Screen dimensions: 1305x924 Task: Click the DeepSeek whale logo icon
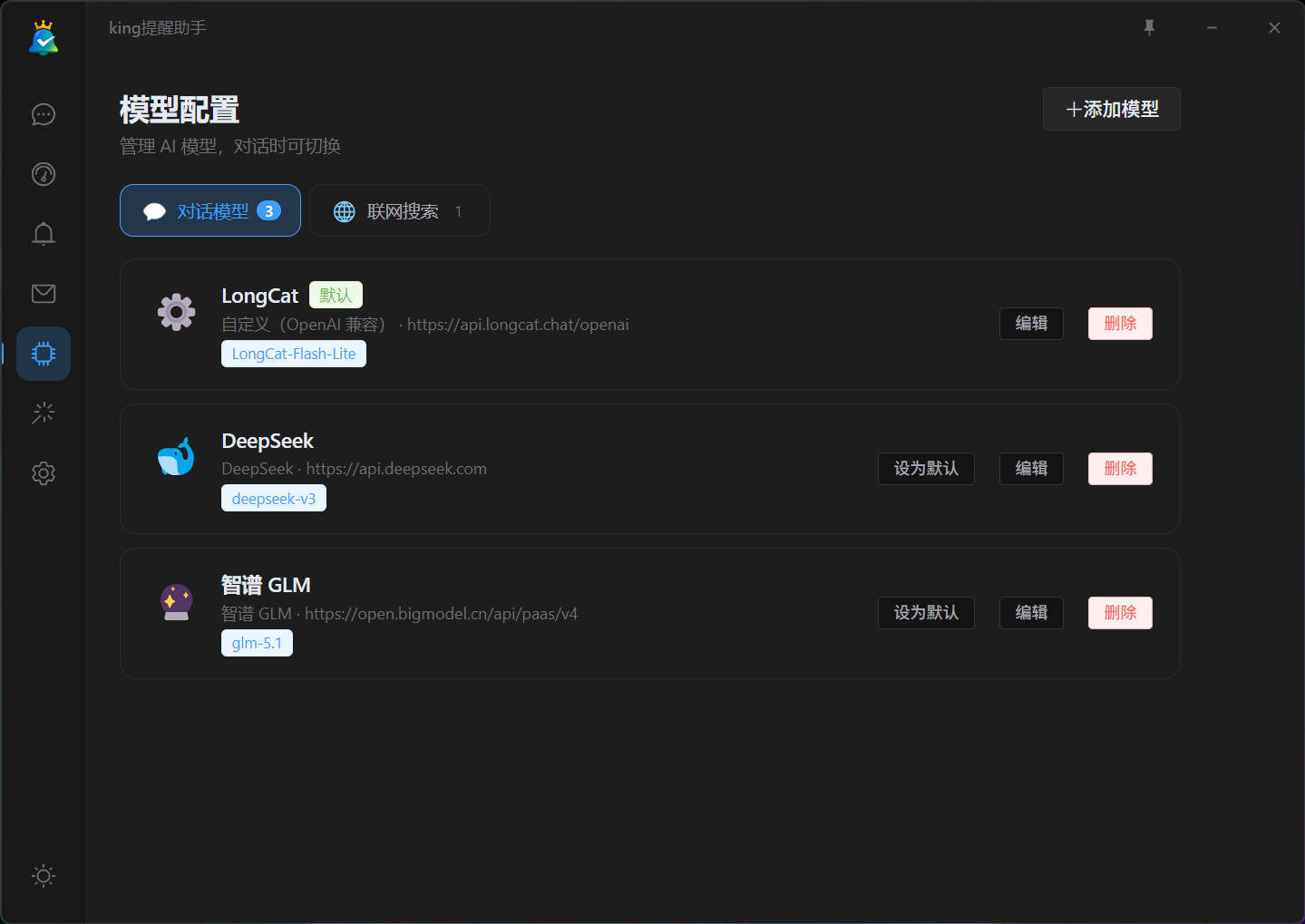click(176, 457)
